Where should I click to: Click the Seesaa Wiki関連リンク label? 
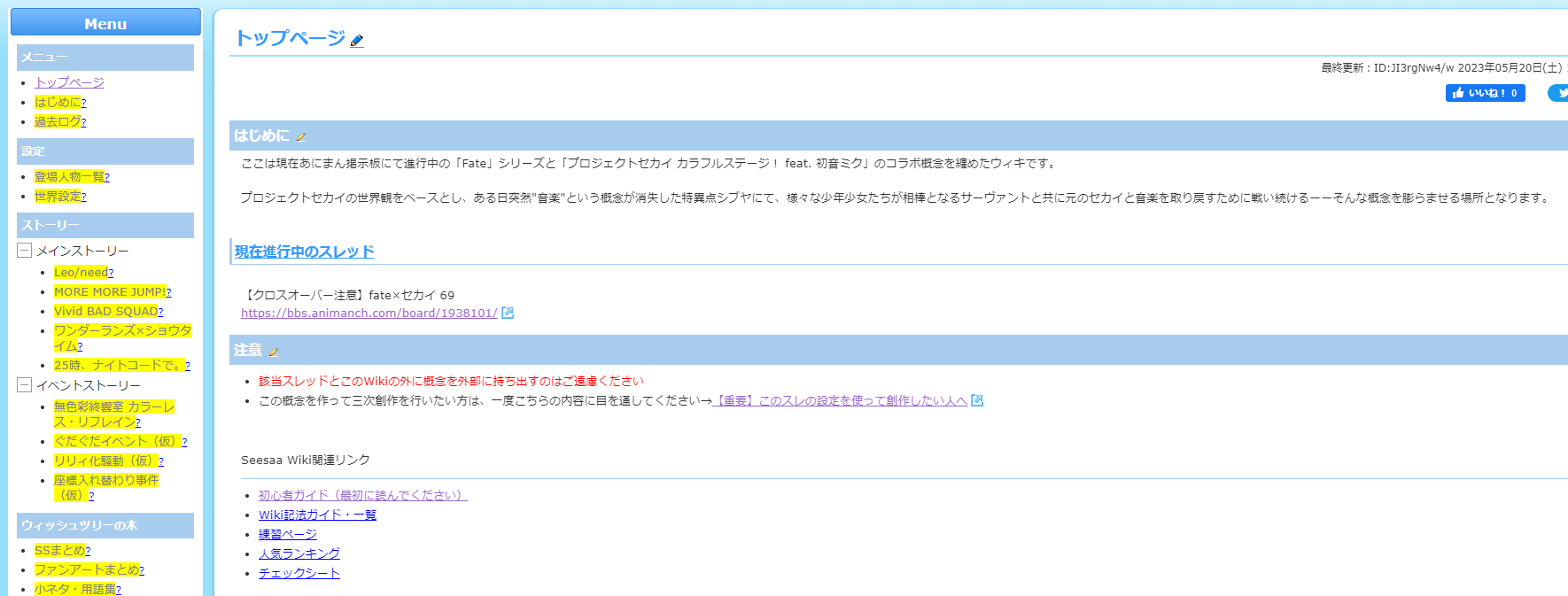306,460
